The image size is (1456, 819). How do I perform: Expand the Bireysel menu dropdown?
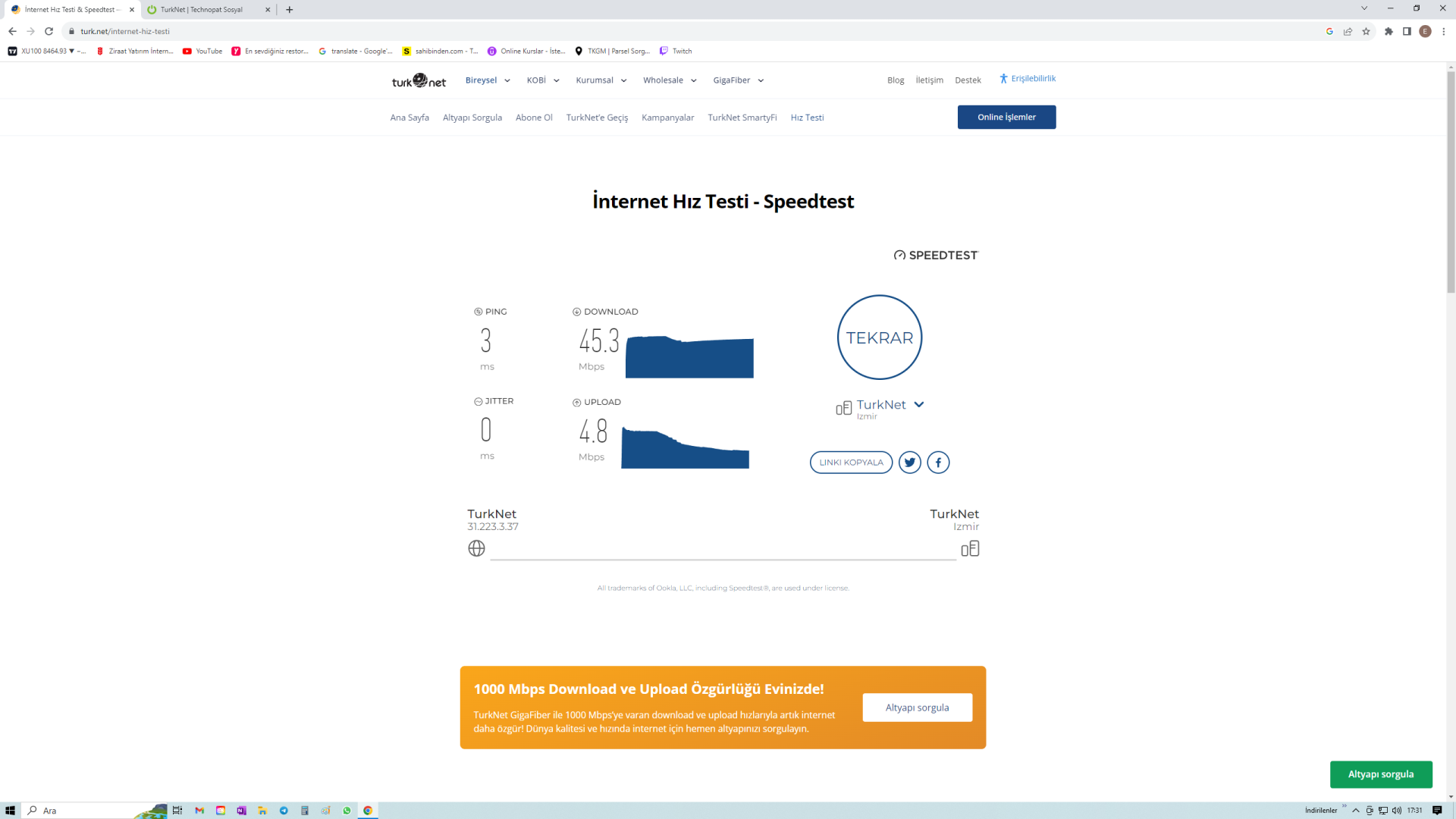tap(488, 80)
